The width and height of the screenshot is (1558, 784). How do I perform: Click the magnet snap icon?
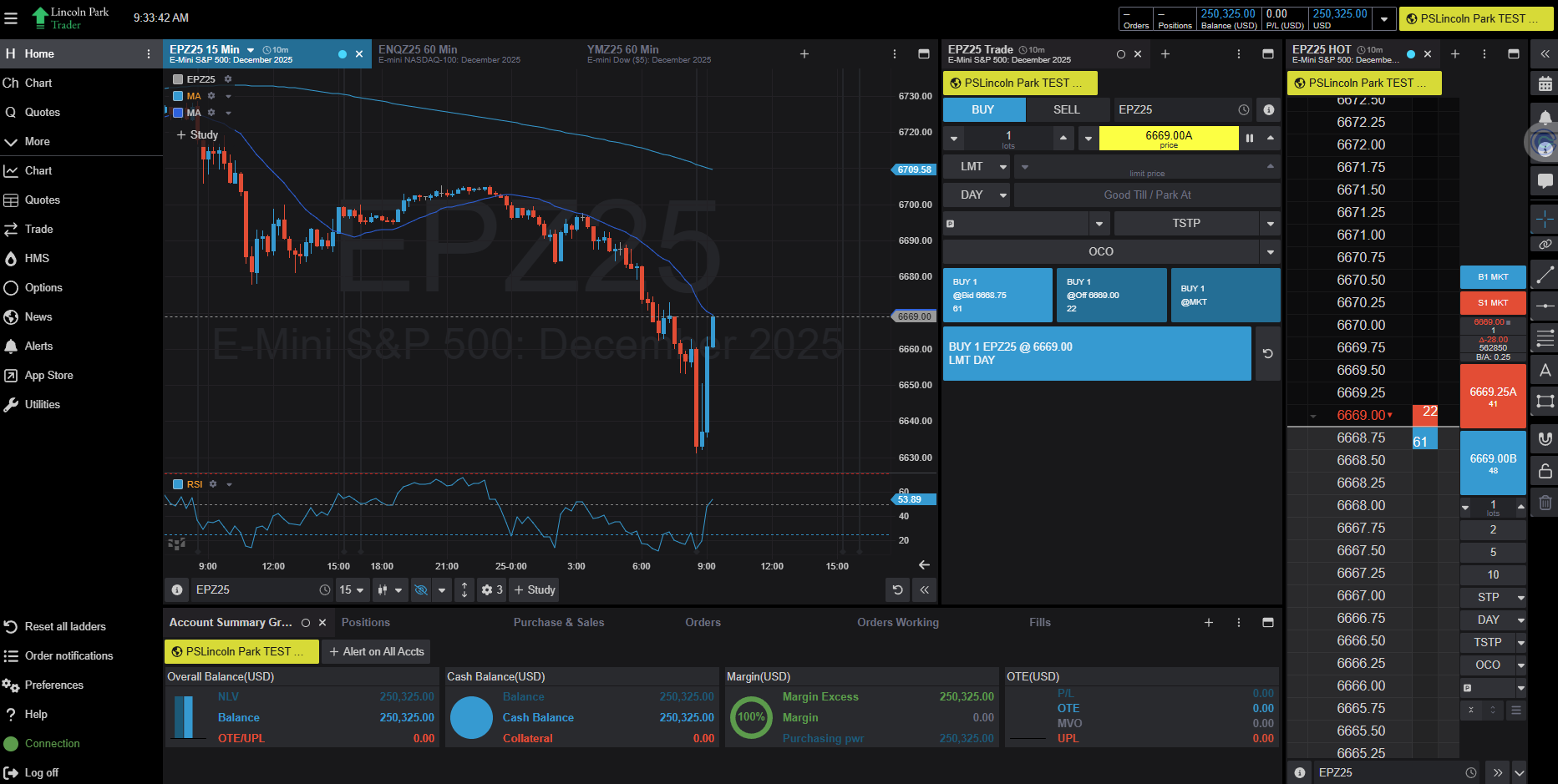[1545, 439]
